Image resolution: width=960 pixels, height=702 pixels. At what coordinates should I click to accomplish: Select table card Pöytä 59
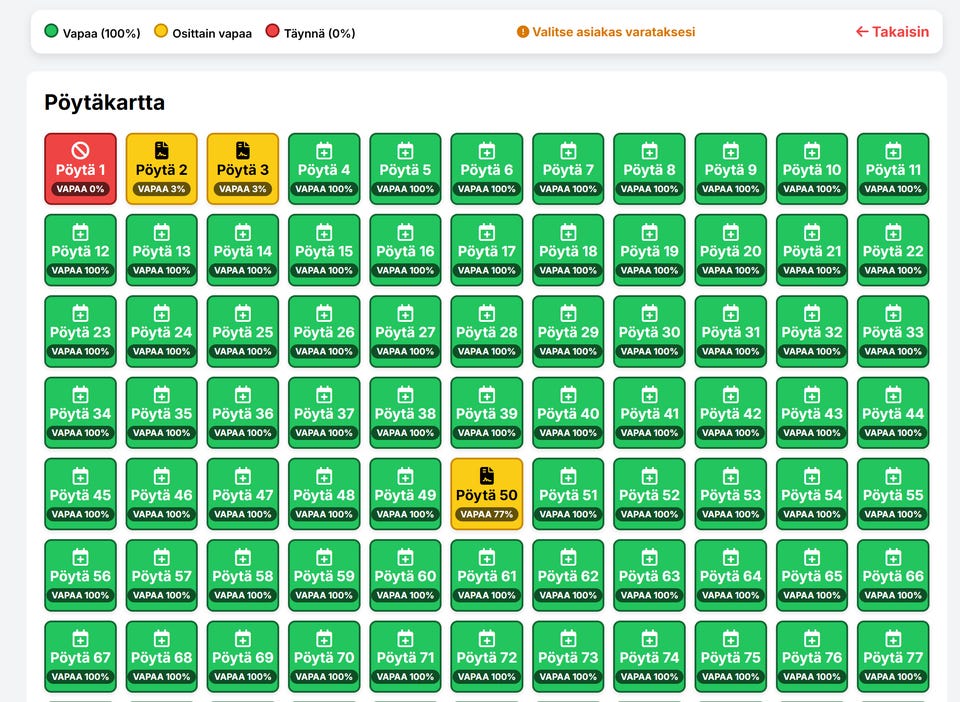324,575
